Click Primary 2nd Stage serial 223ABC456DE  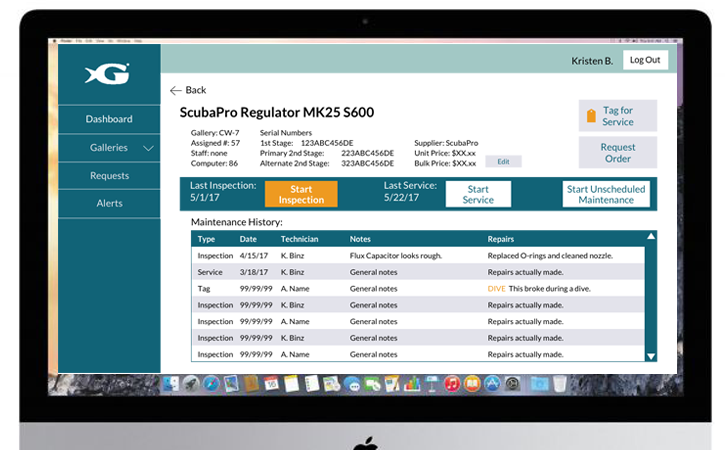coord(368,153)
